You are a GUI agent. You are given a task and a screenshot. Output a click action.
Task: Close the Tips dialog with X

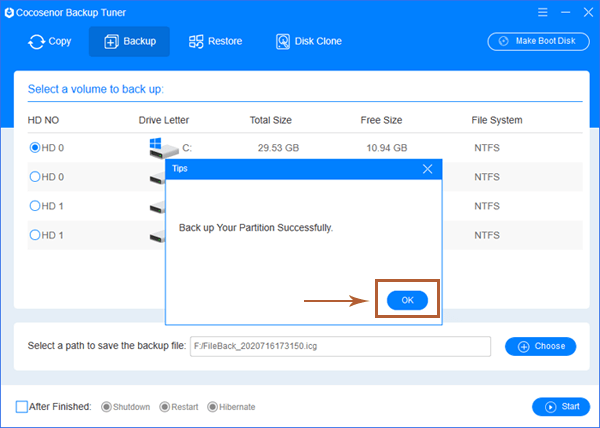[x=427, y=169]
